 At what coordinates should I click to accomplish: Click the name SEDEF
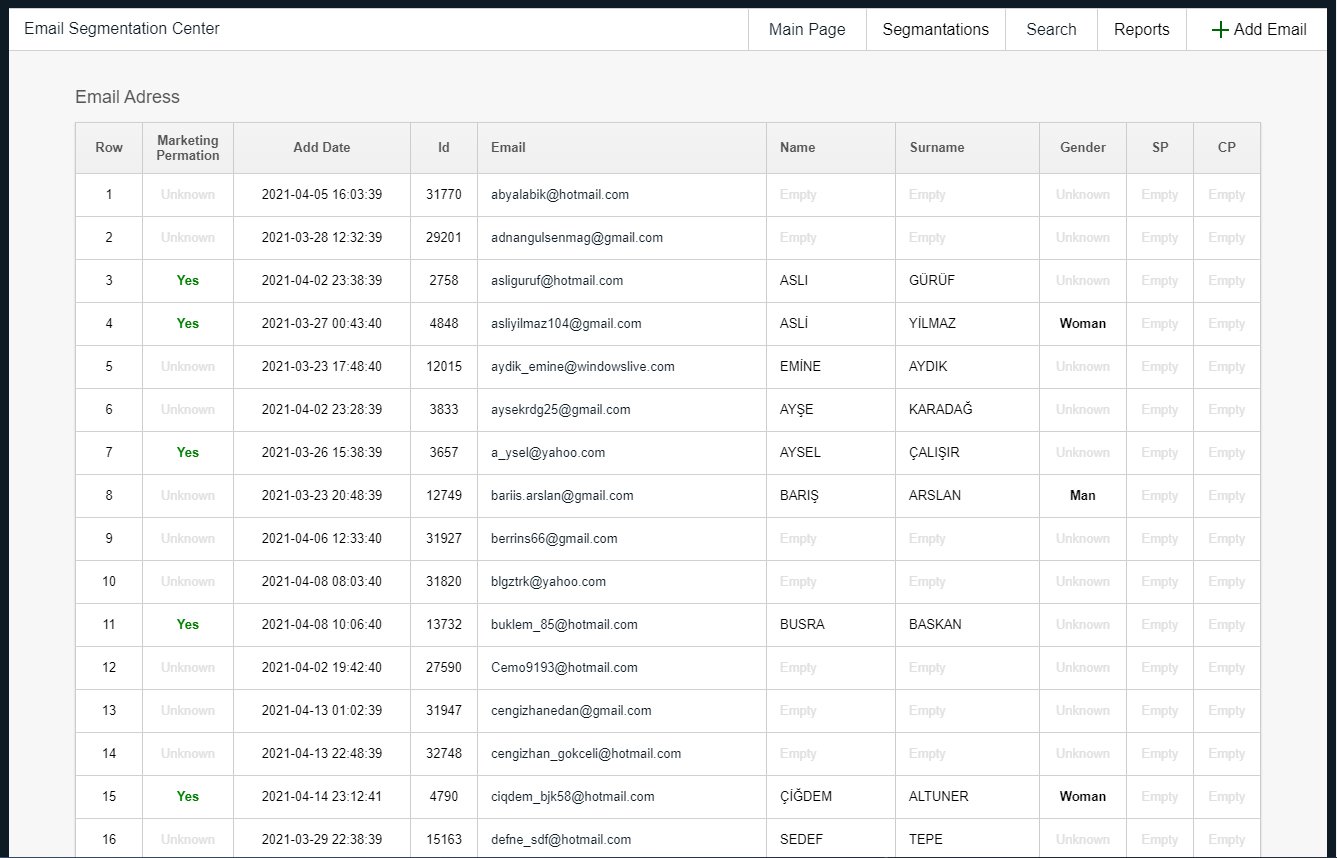pyautogui.click(x=802, y=840)
